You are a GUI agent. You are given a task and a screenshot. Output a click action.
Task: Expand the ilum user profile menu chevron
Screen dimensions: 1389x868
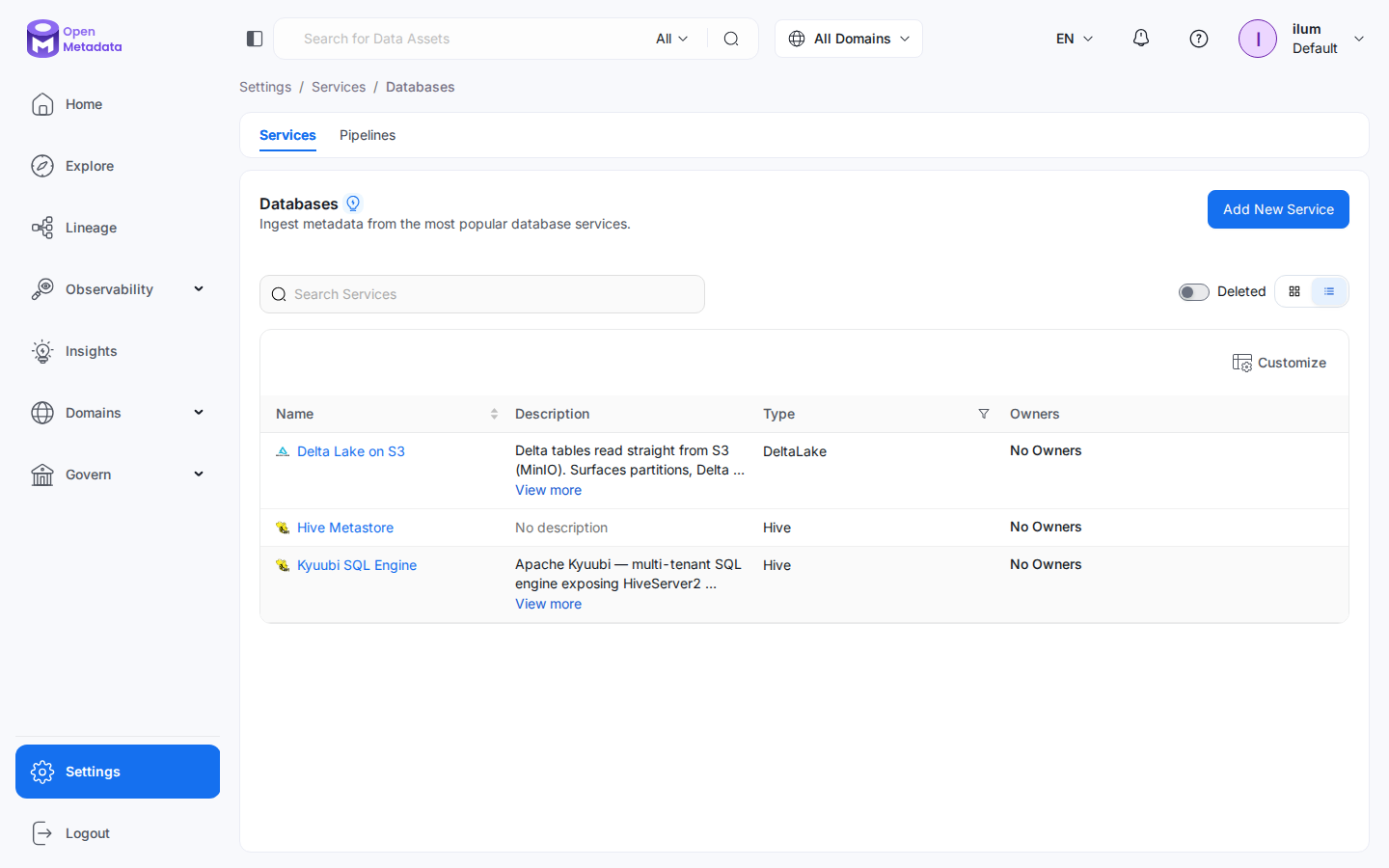tap(1359, 39)
